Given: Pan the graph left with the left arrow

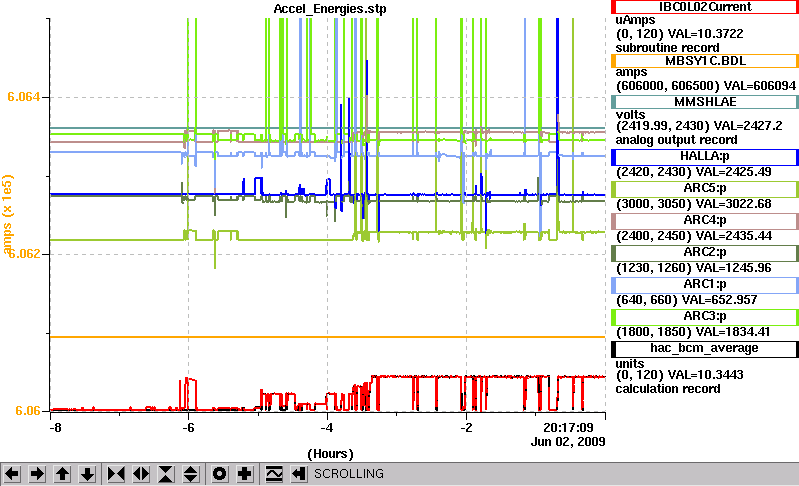Looking at the screenshot, I should tap(12, 474).
